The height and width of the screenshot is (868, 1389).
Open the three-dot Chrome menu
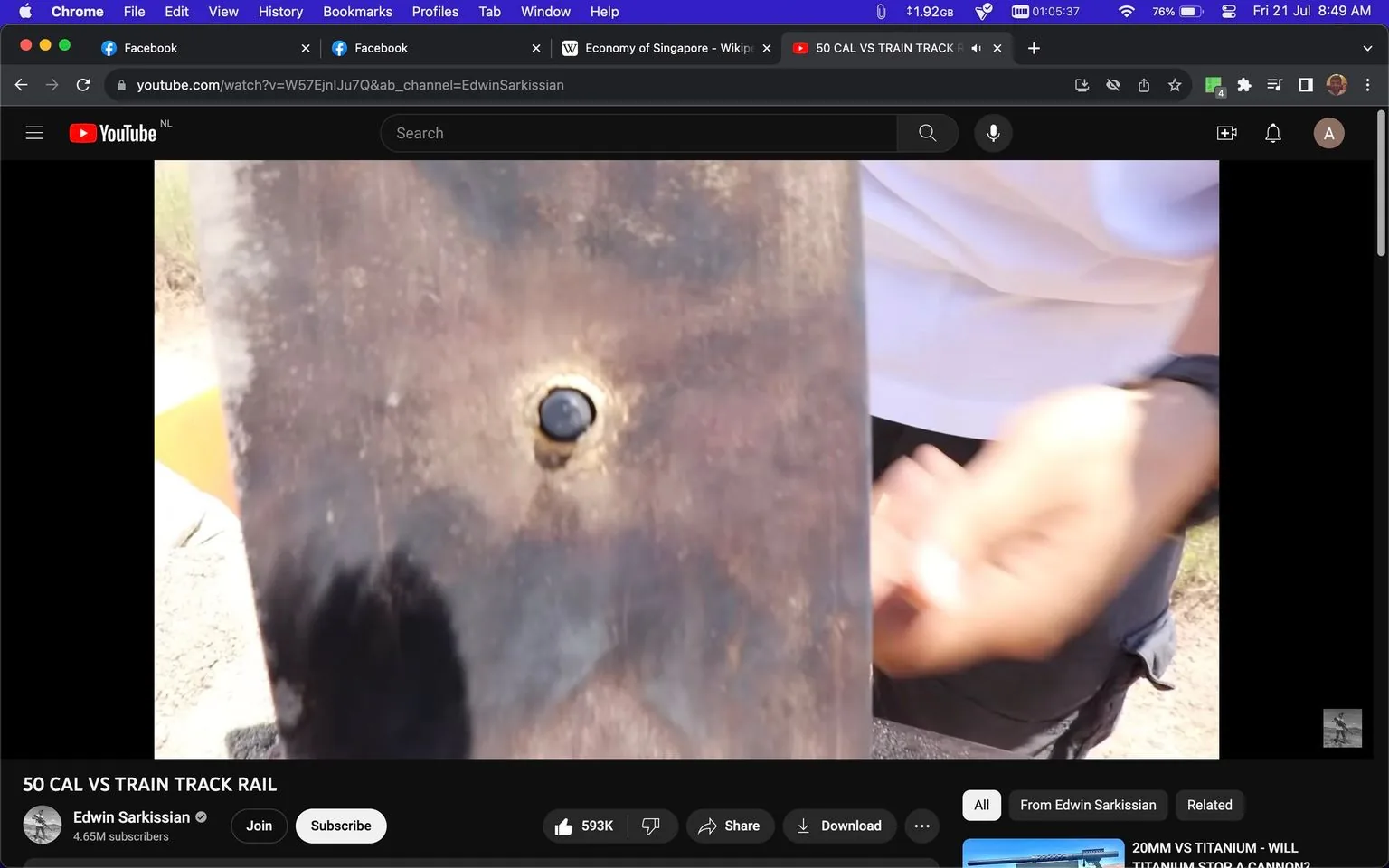click(x=1368, y=84)
